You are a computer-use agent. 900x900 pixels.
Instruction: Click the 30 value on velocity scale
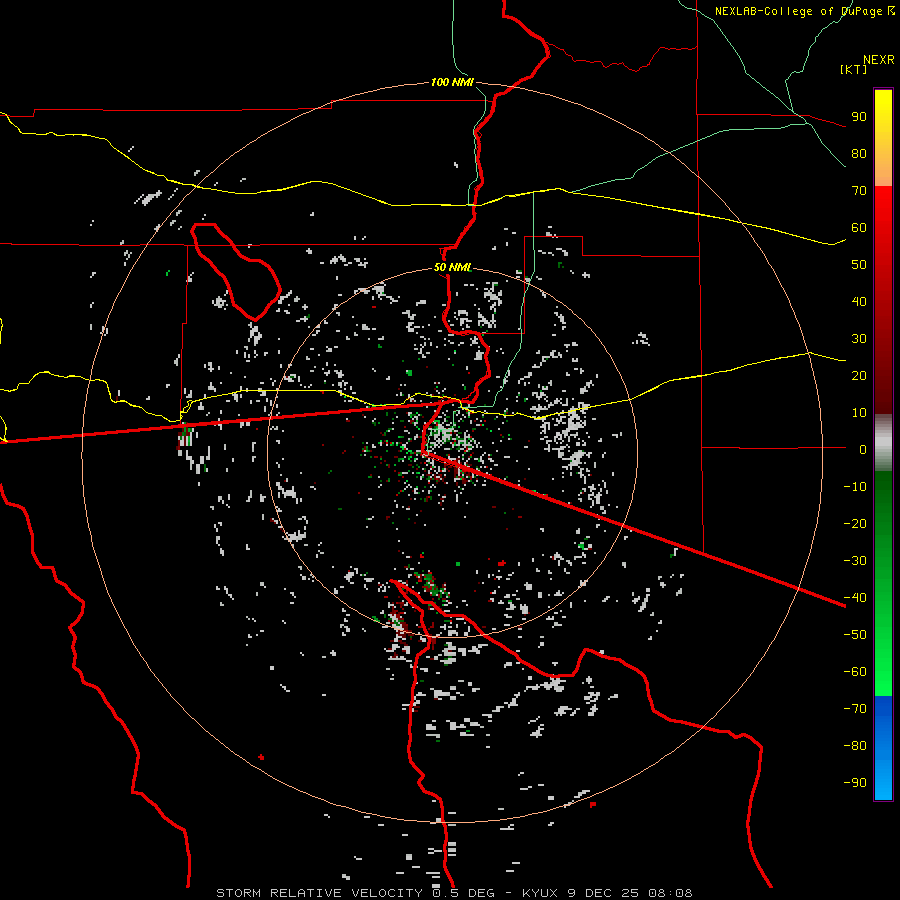pyautogui.click(x=859, y=339)
